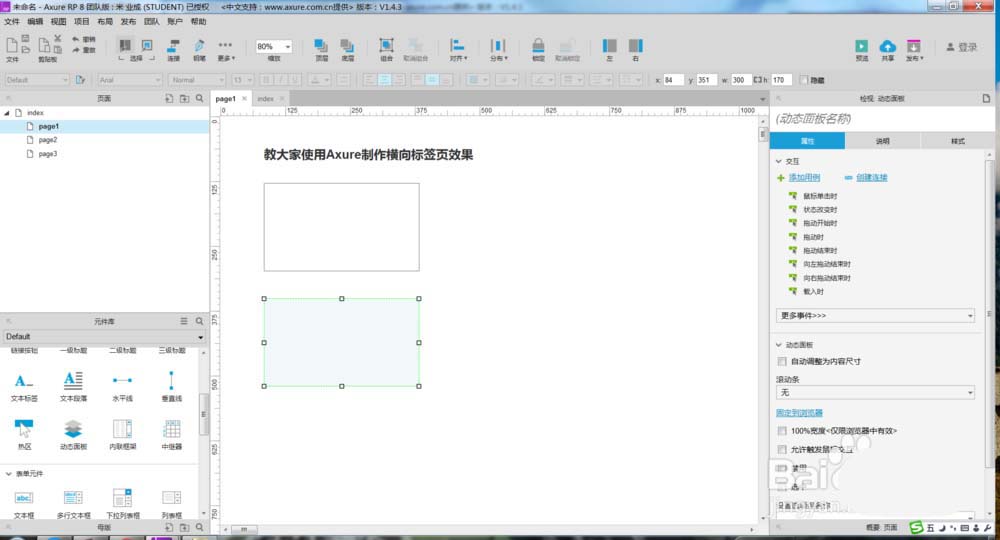Open the More tools (更多) dropdown
The width and height of the screenshot is (1000, 540).
coord(226,50)
